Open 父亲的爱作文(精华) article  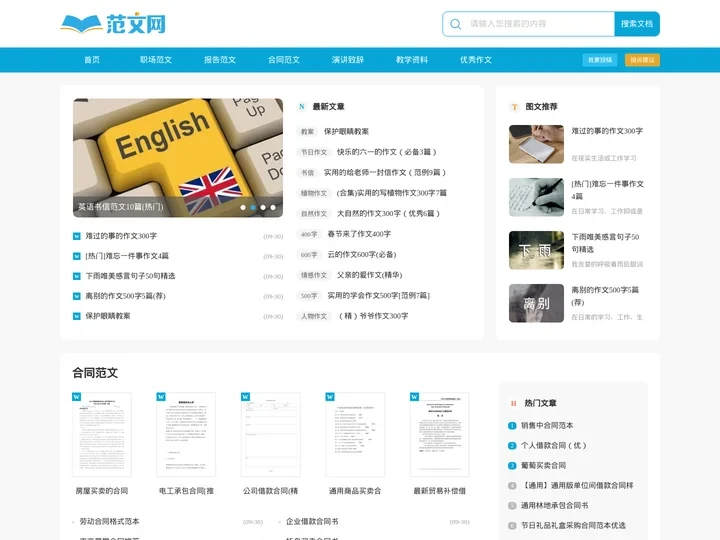tap(370, 275)
